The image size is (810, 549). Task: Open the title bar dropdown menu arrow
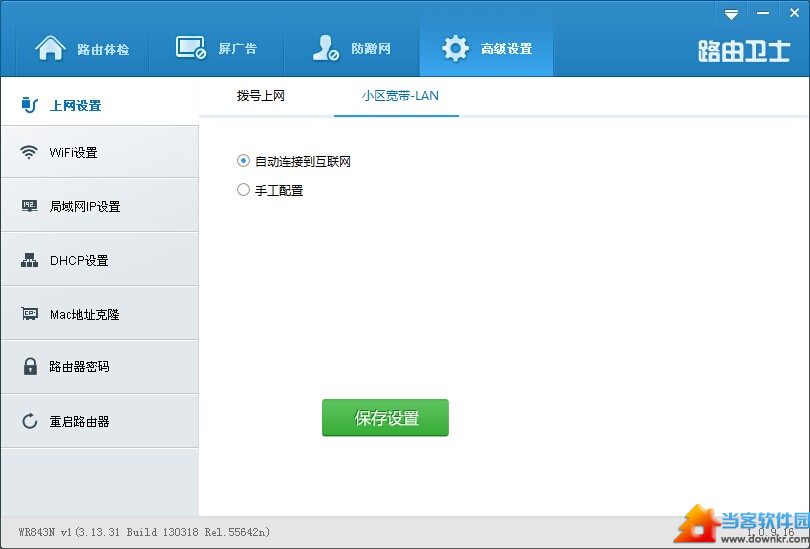tap(732, 14)
